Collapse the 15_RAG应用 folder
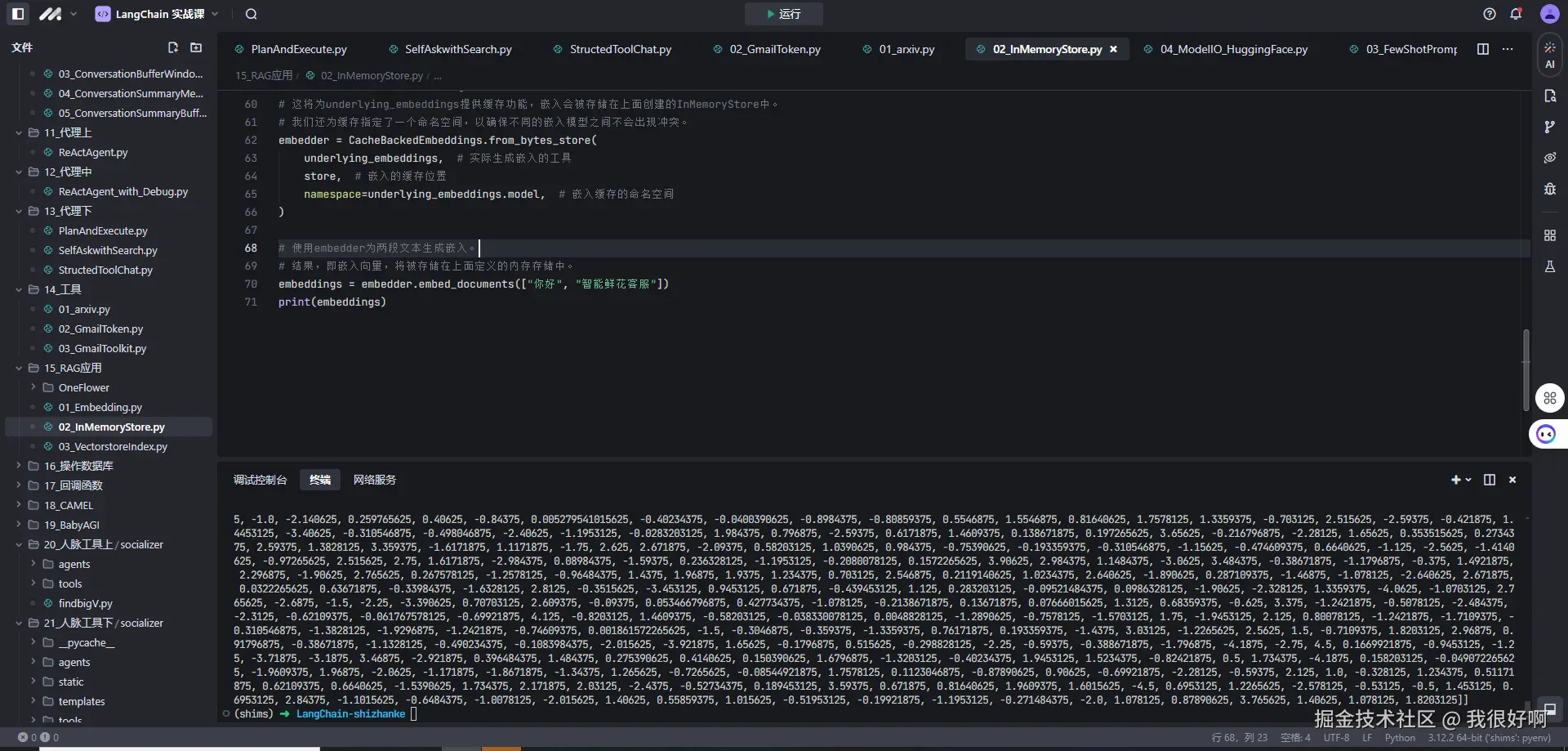This screenshot has width=1568, height=751. point(19,368)
